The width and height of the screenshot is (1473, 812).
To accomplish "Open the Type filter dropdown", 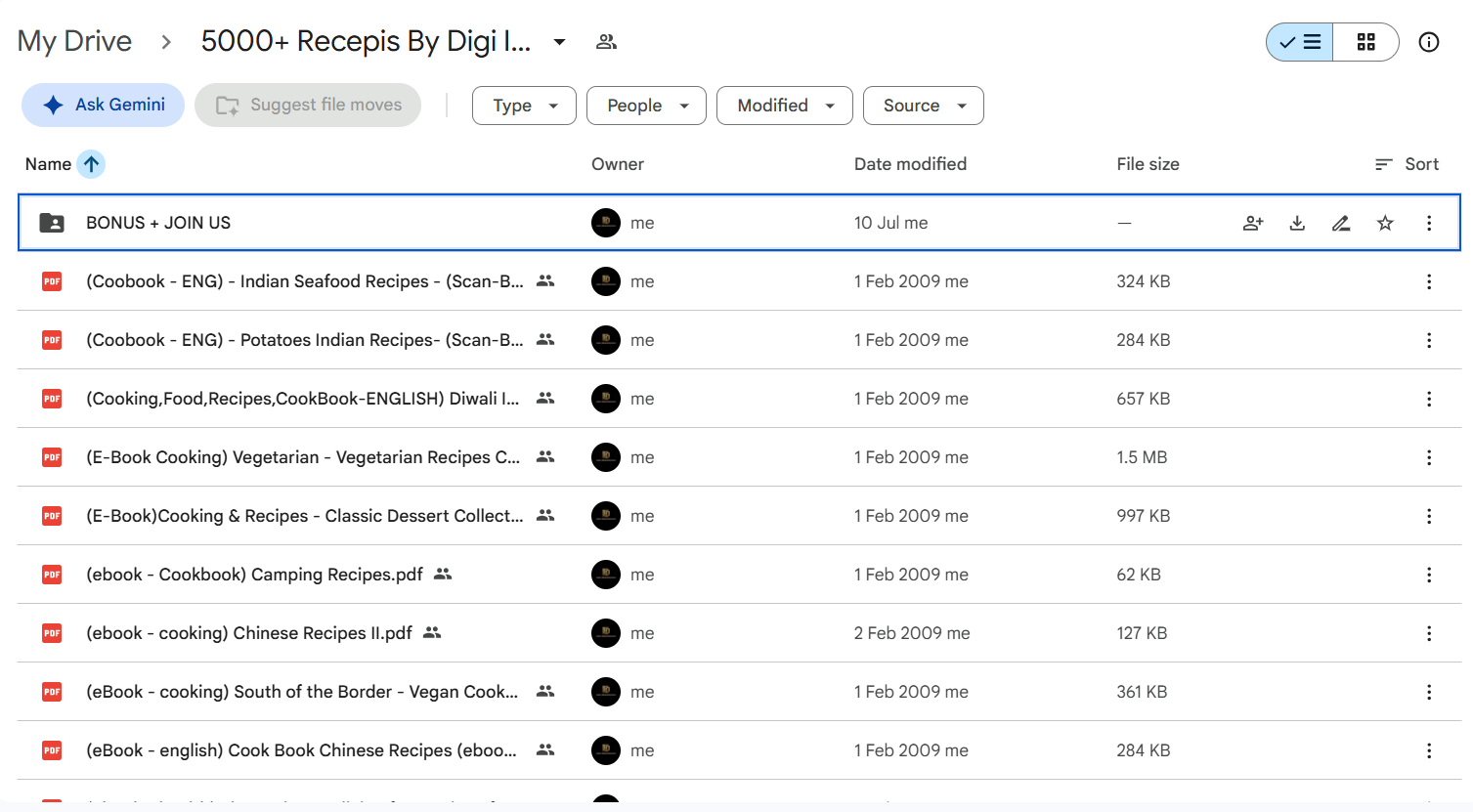I will 524,106.
